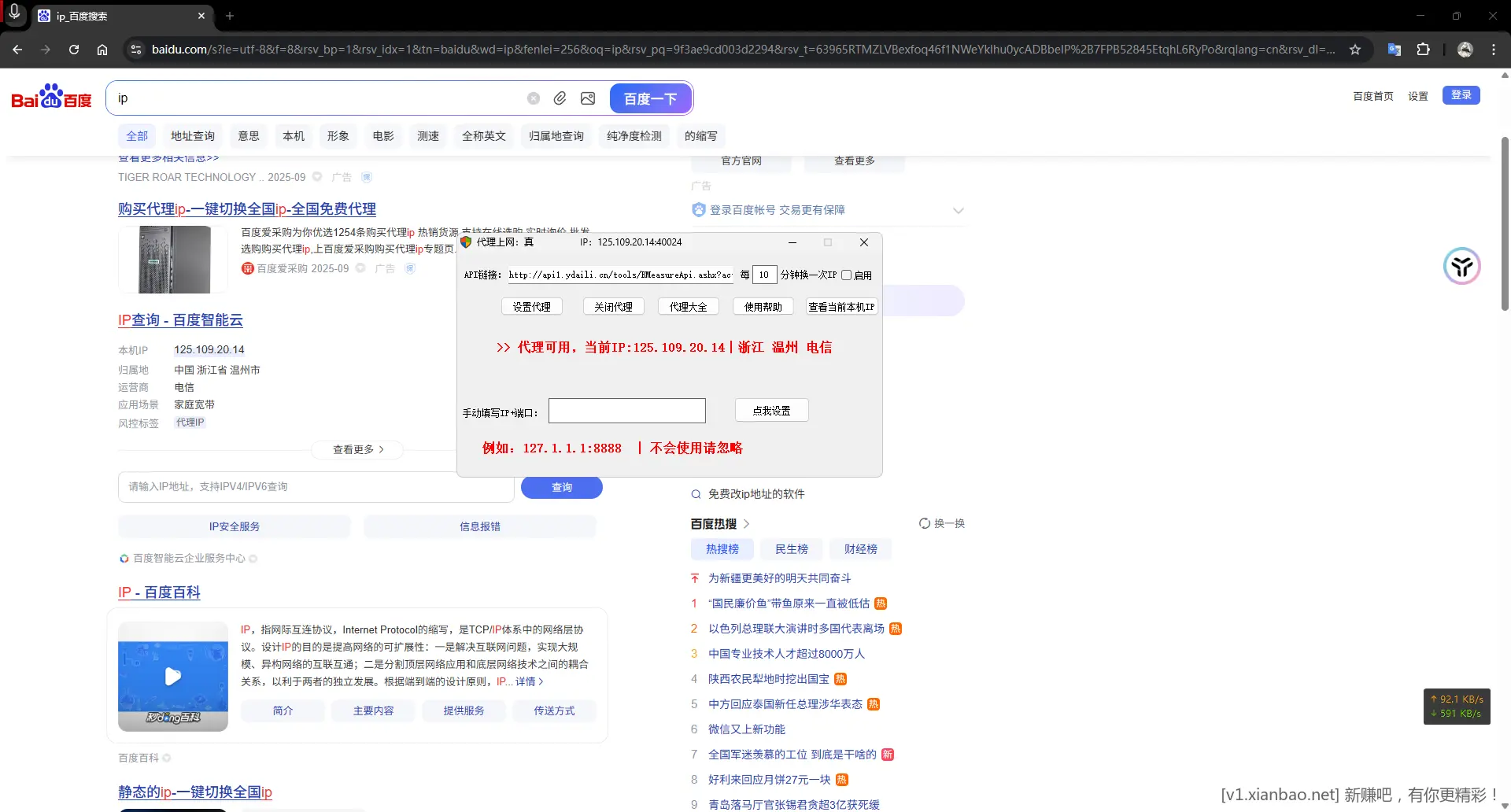Image resolution: width=1511 pixels, height=812 pixels.
Task: Switch to 热搜榜 tab
Action: tap(722, 549)
